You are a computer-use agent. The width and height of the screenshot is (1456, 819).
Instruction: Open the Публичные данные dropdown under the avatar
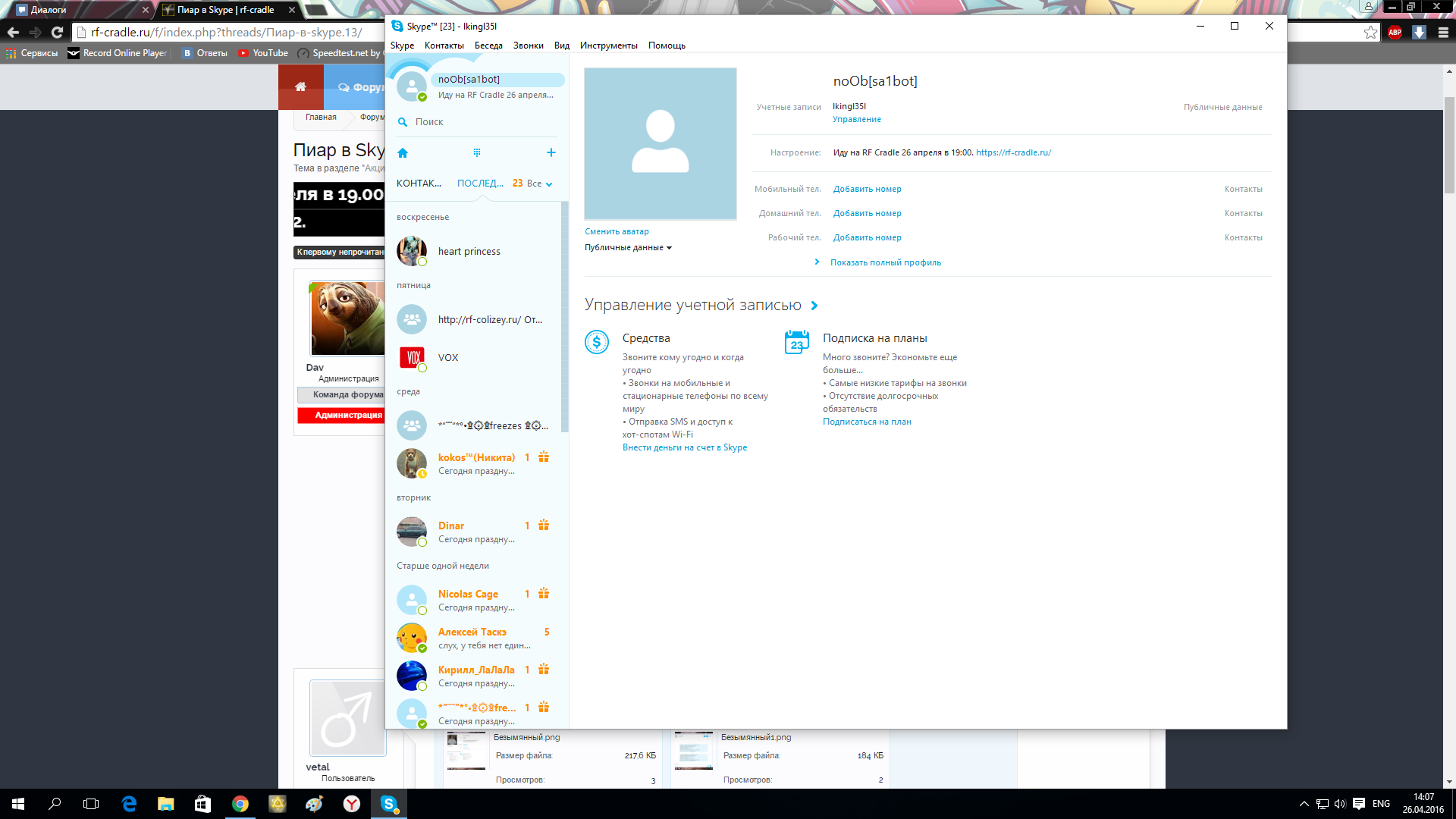tap(628, 248)
